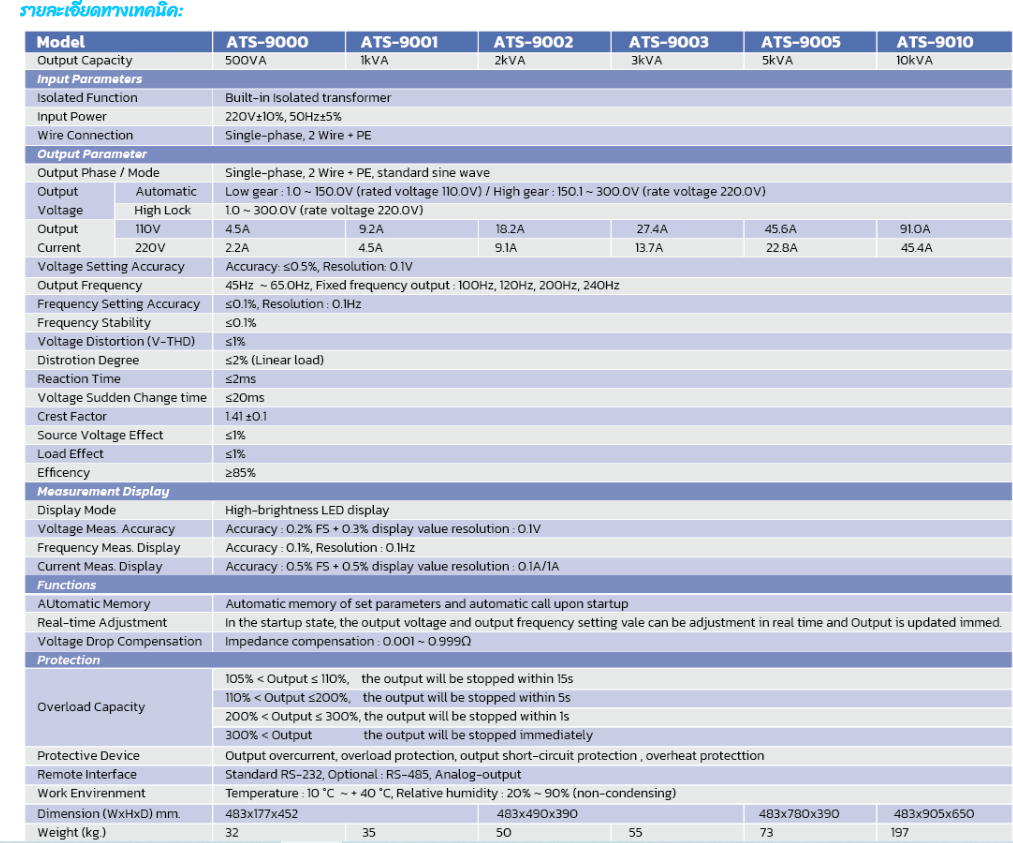The height and width of the screenshot is (843, 1013).
Task: Click the High-brightness LED display text
Action: [x=307, y=510]
